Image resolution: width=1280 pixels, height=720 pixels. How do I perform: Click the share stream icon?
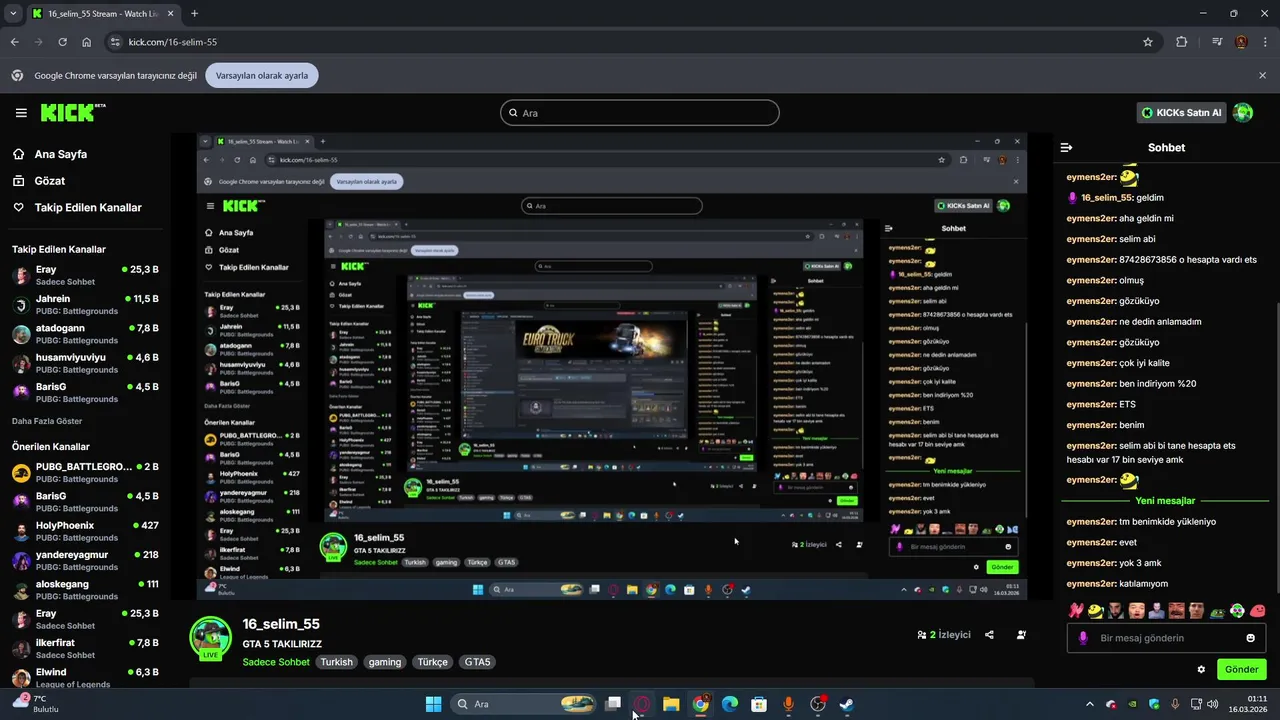click(989, 635)
